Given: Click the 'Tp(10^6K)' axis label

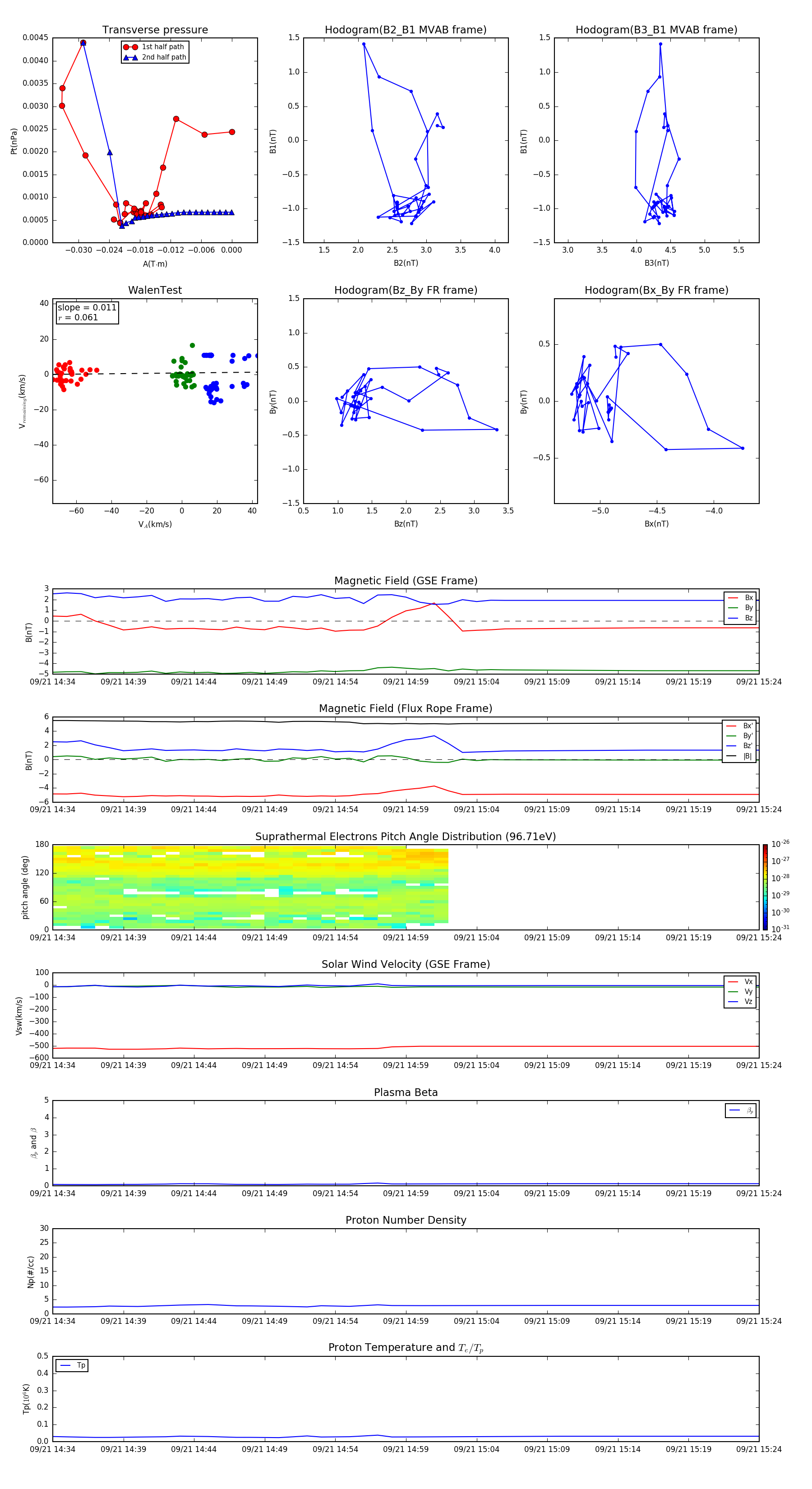Looking at the screenshot, I should point(26,1399).
